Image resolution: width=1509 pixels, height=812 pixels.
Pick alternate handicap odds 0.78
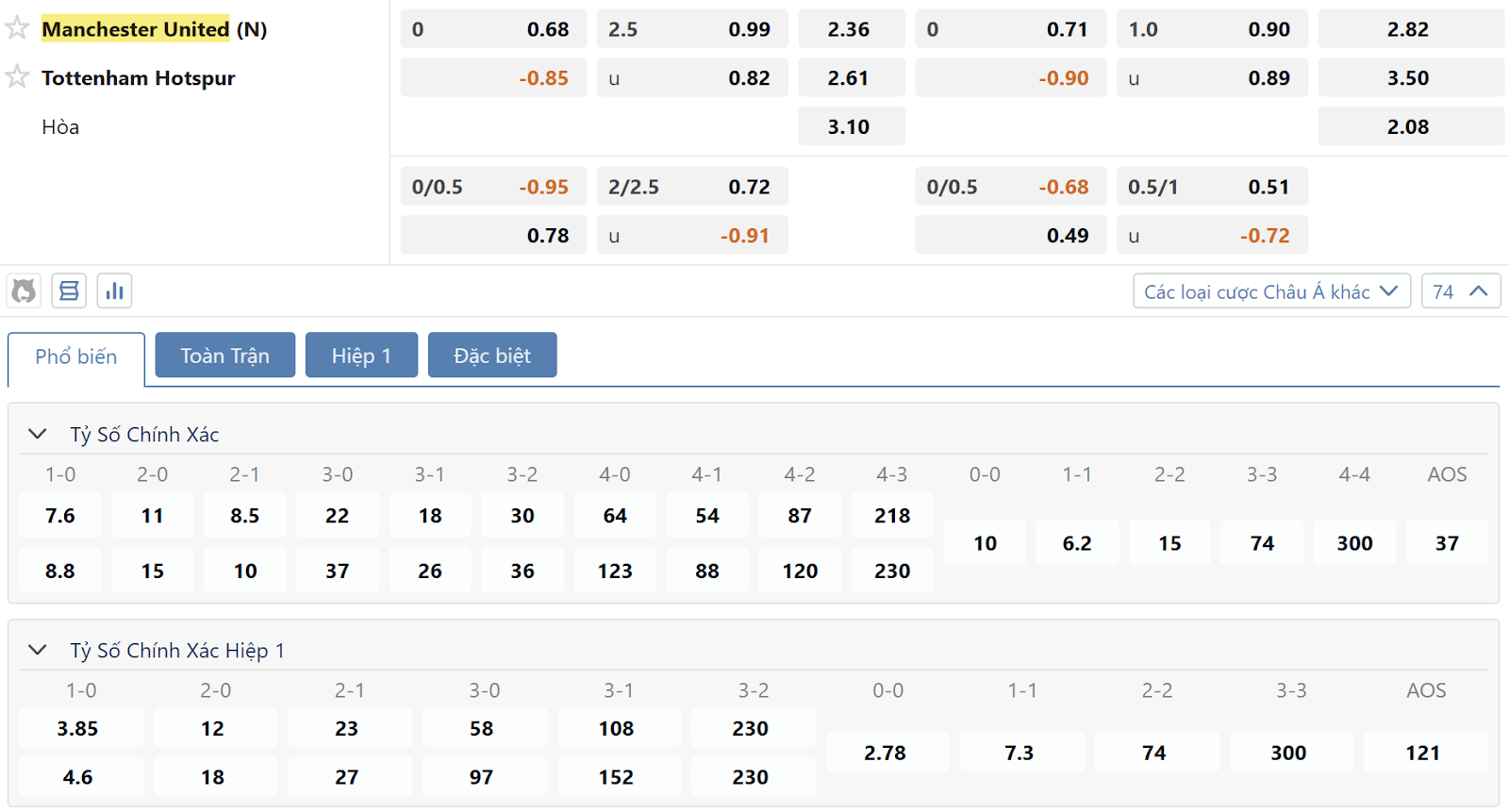[x=493, y=236]
